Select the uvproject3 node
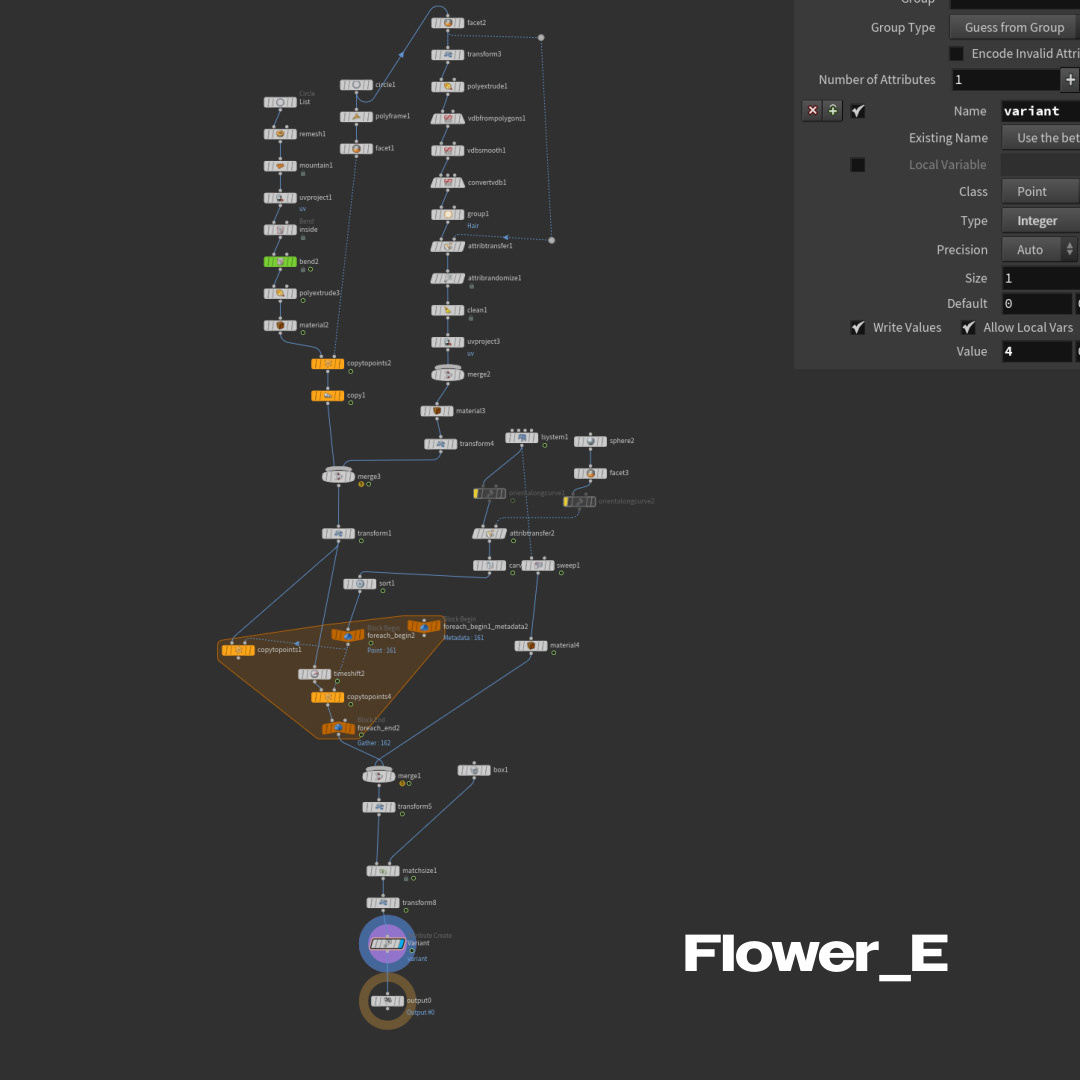 click(x=448, y=342)
